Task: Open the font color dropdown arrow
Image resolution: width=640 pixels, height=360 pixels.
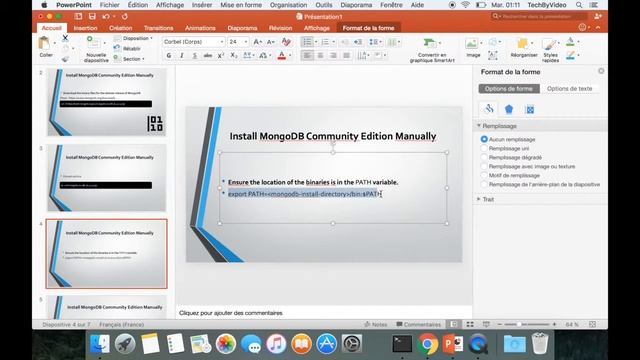Action: 290,56
